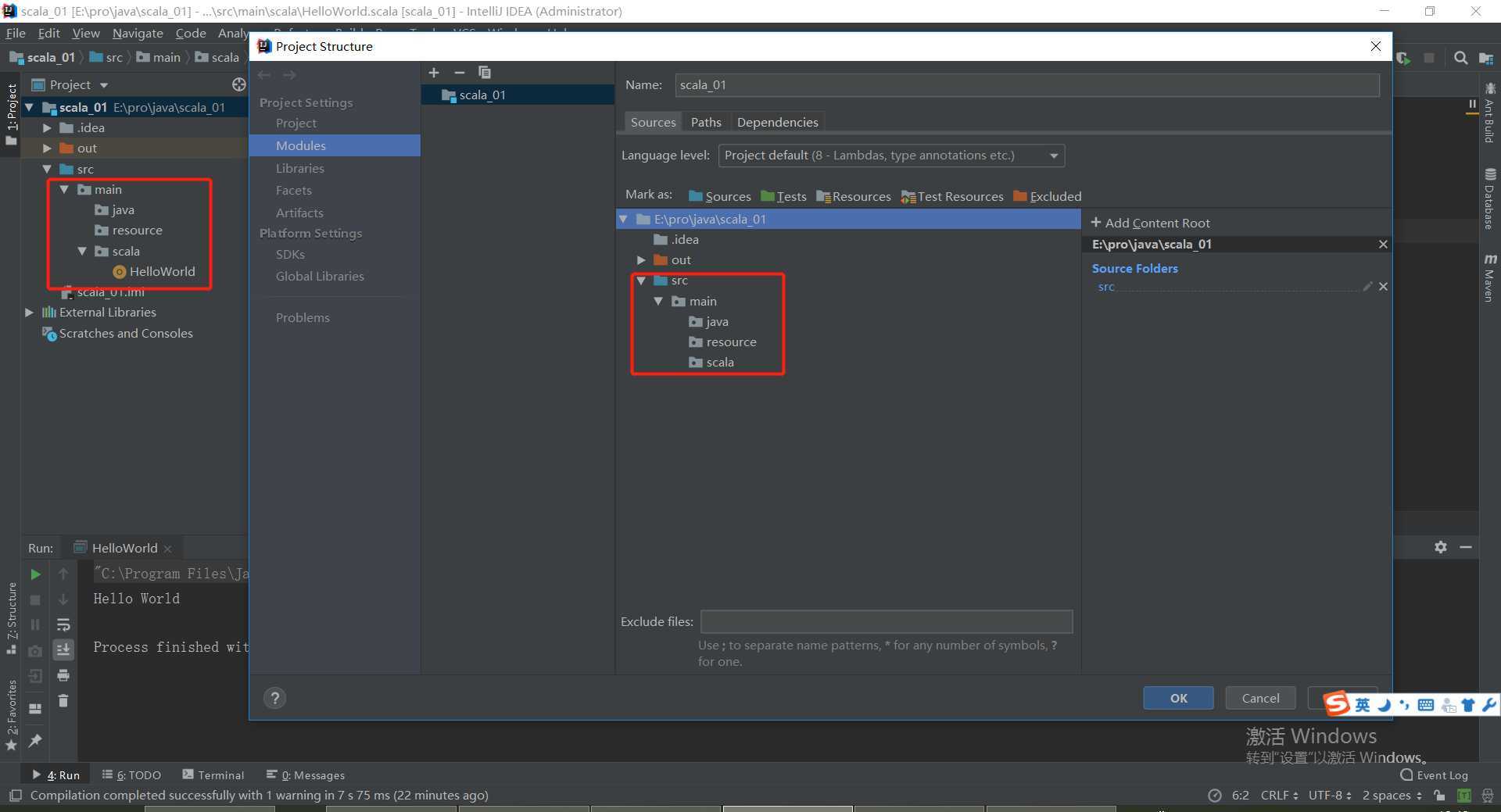Expand .idea folder in Project panel
This screenshot has width=1501, height=812.
(47, 127)
